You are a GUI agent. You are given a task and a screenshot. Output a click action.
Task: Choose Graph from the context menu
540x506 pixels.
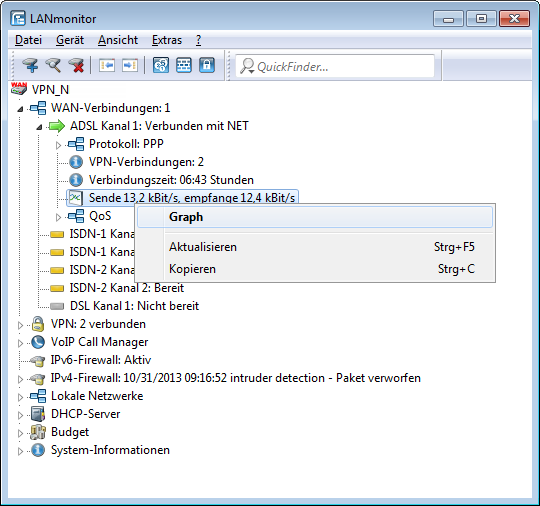coord(315,217)
